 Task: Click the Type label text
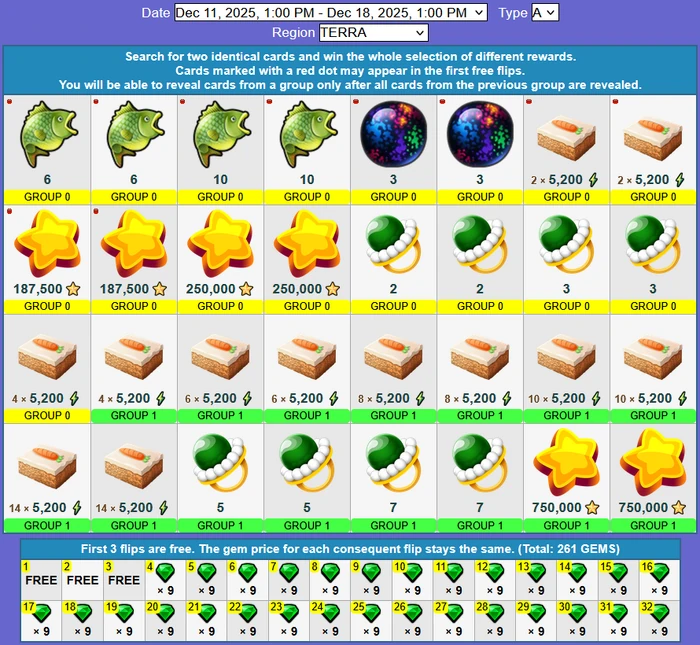click(513, 13)
